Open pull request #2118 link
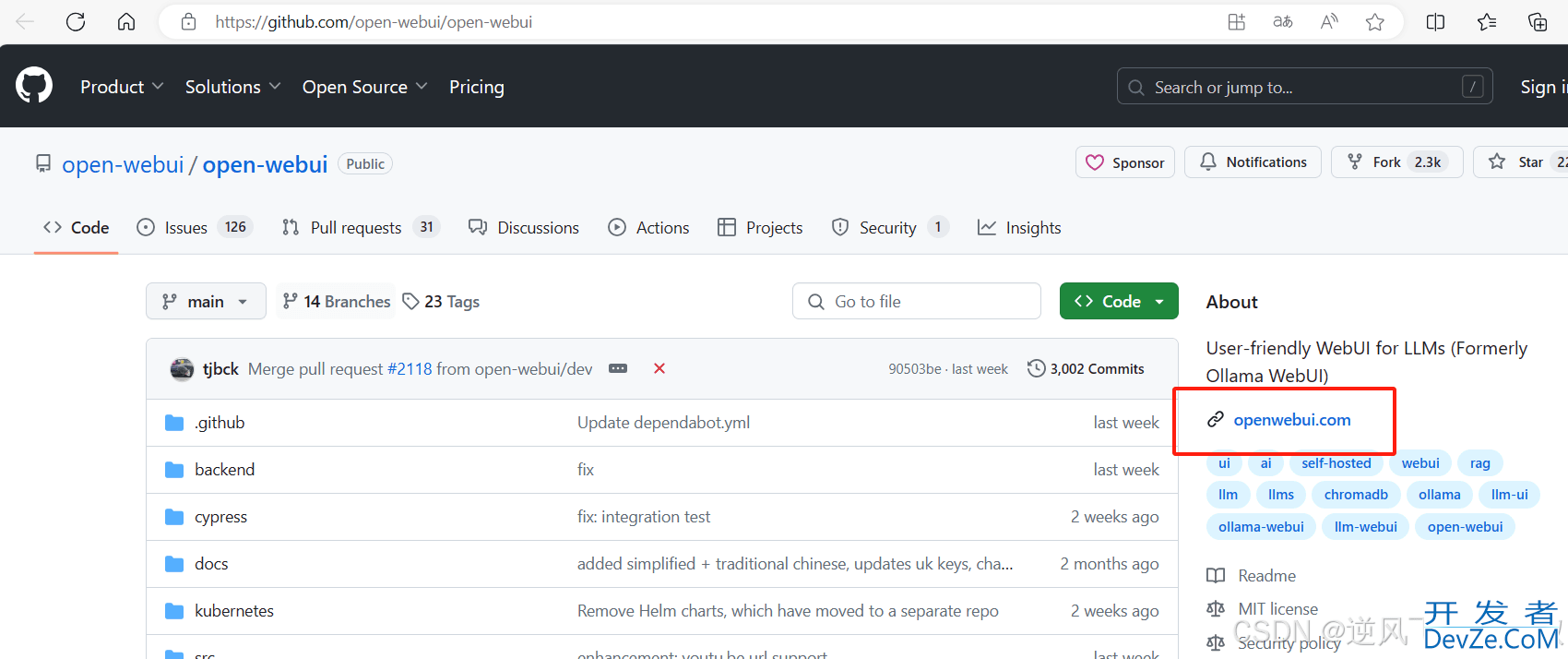This screenshot has height=659, width=1568. click(x=410, y=369)
